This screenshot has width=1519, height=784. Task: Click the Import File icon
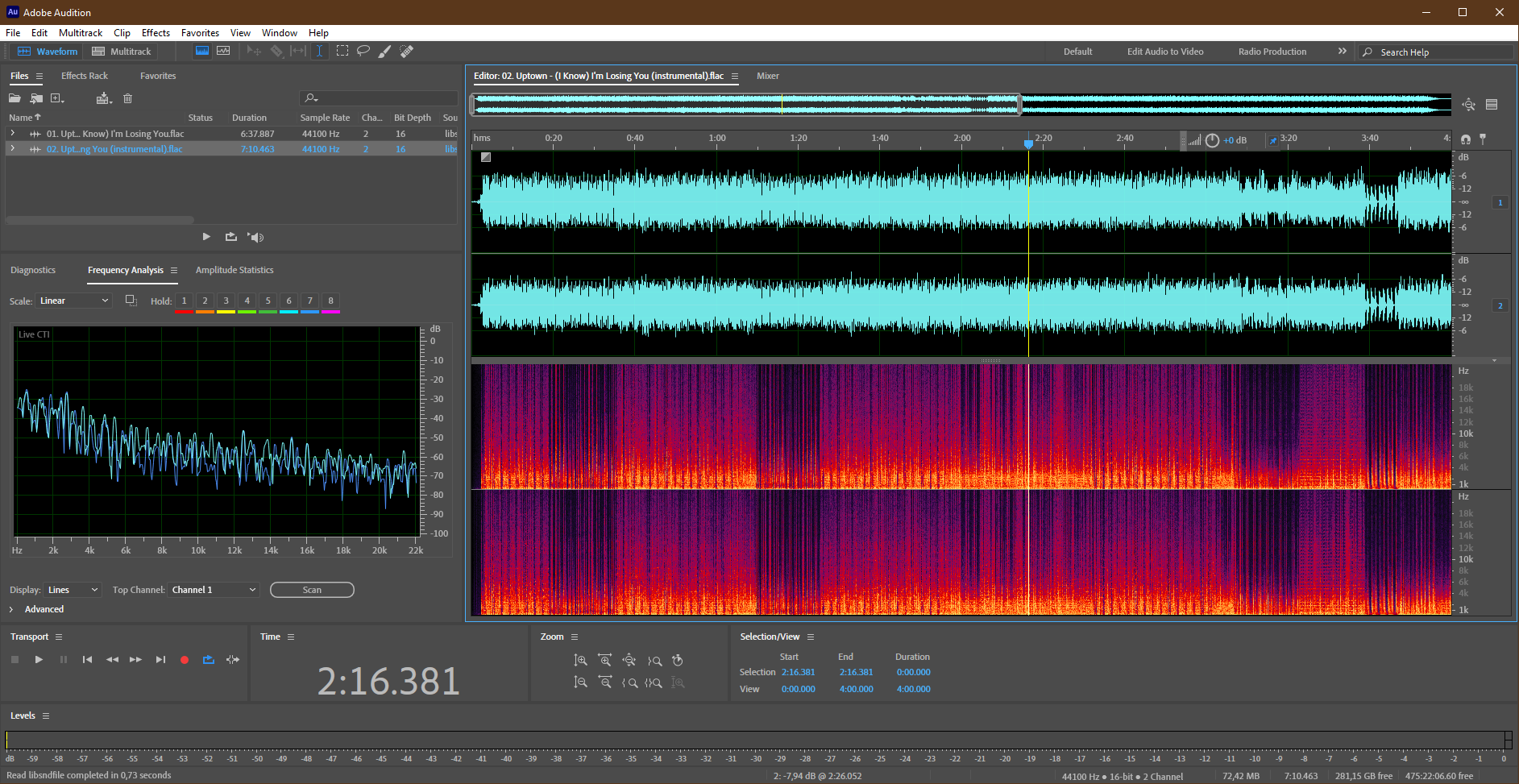36,98
